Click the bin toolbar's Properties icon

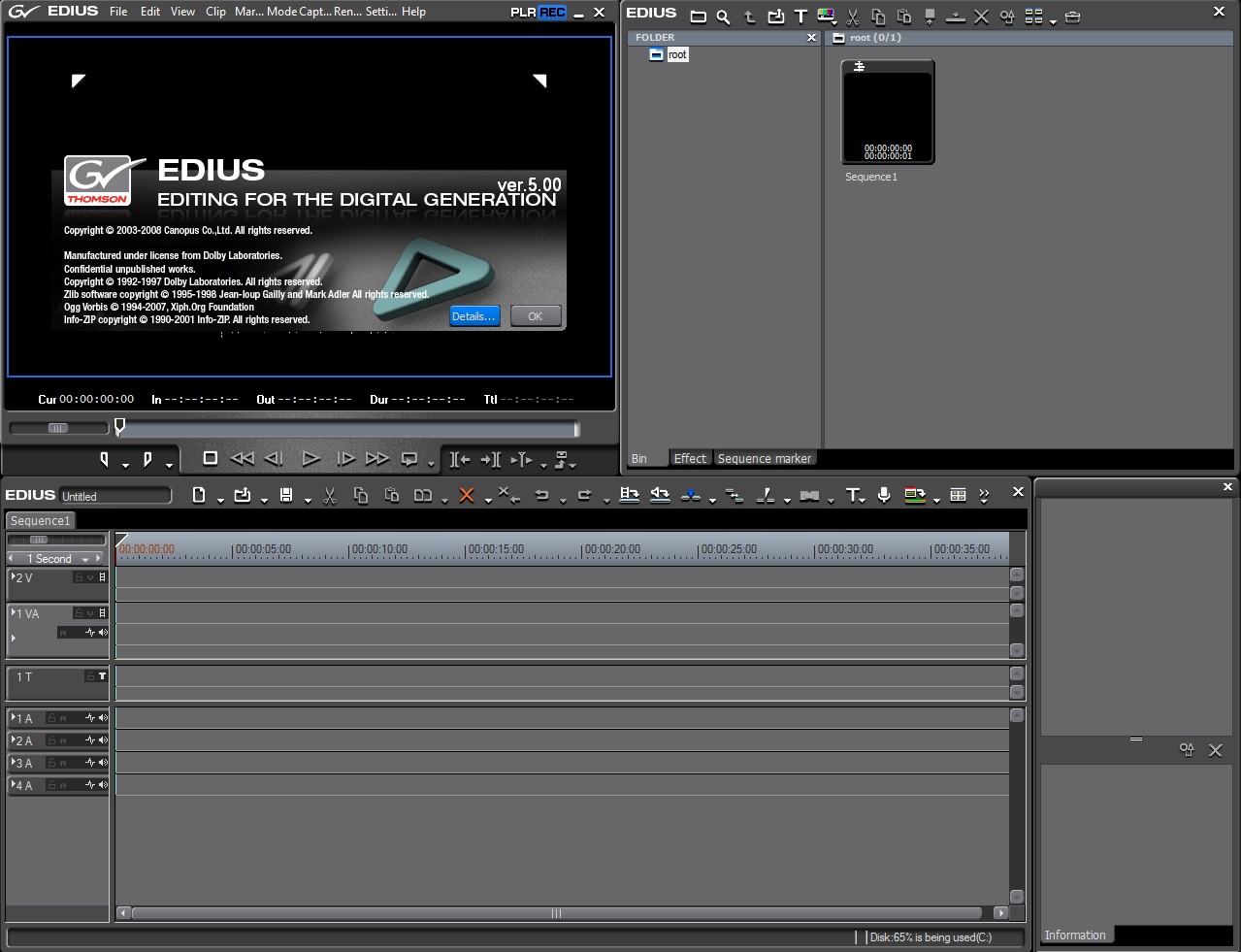click(x=1007, y=16)
